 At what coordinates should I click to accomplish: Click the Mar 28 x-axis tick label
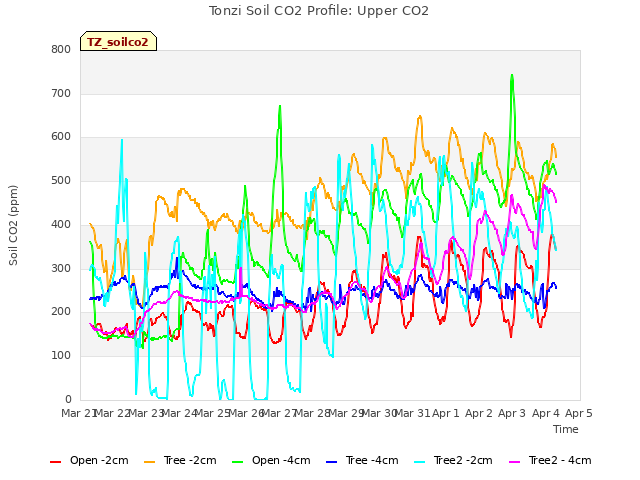(x=312, y=413)
